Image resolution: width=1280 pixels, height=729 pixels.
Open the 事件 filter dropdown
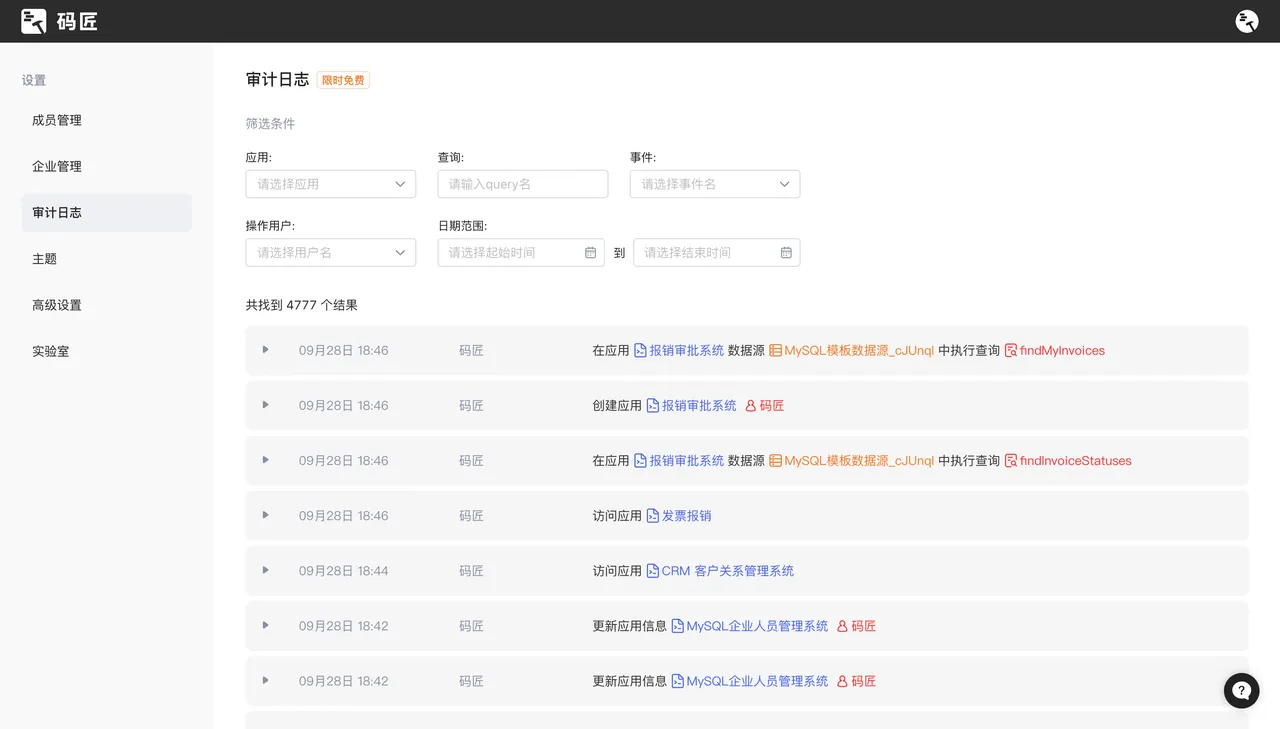click(715, 184)
